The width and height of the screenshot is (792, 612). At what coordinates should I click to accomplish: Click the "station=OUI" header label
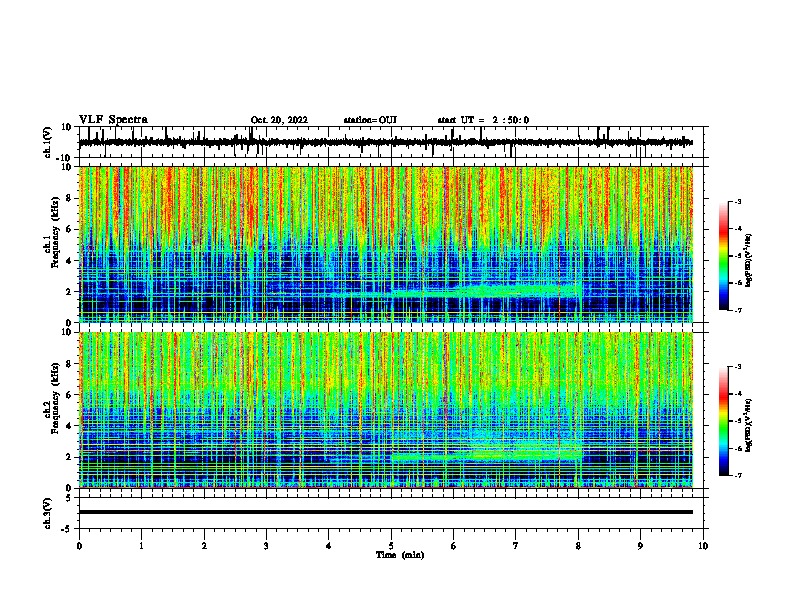(370, 120)
